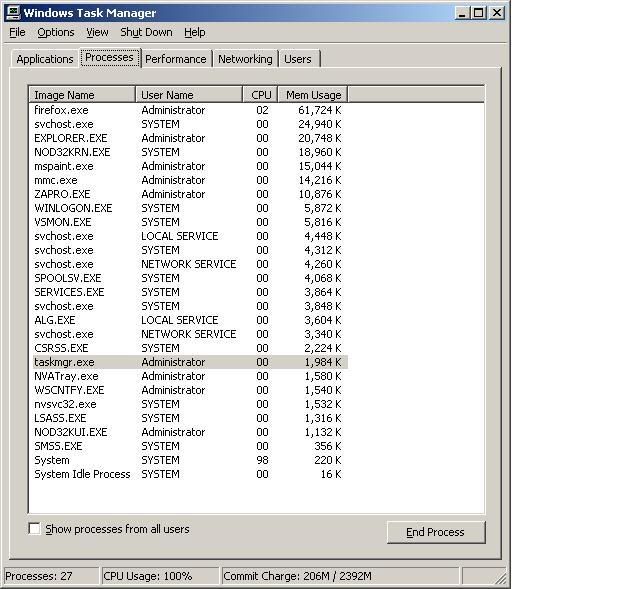Sort by Image Name column header

coord(84,95)
